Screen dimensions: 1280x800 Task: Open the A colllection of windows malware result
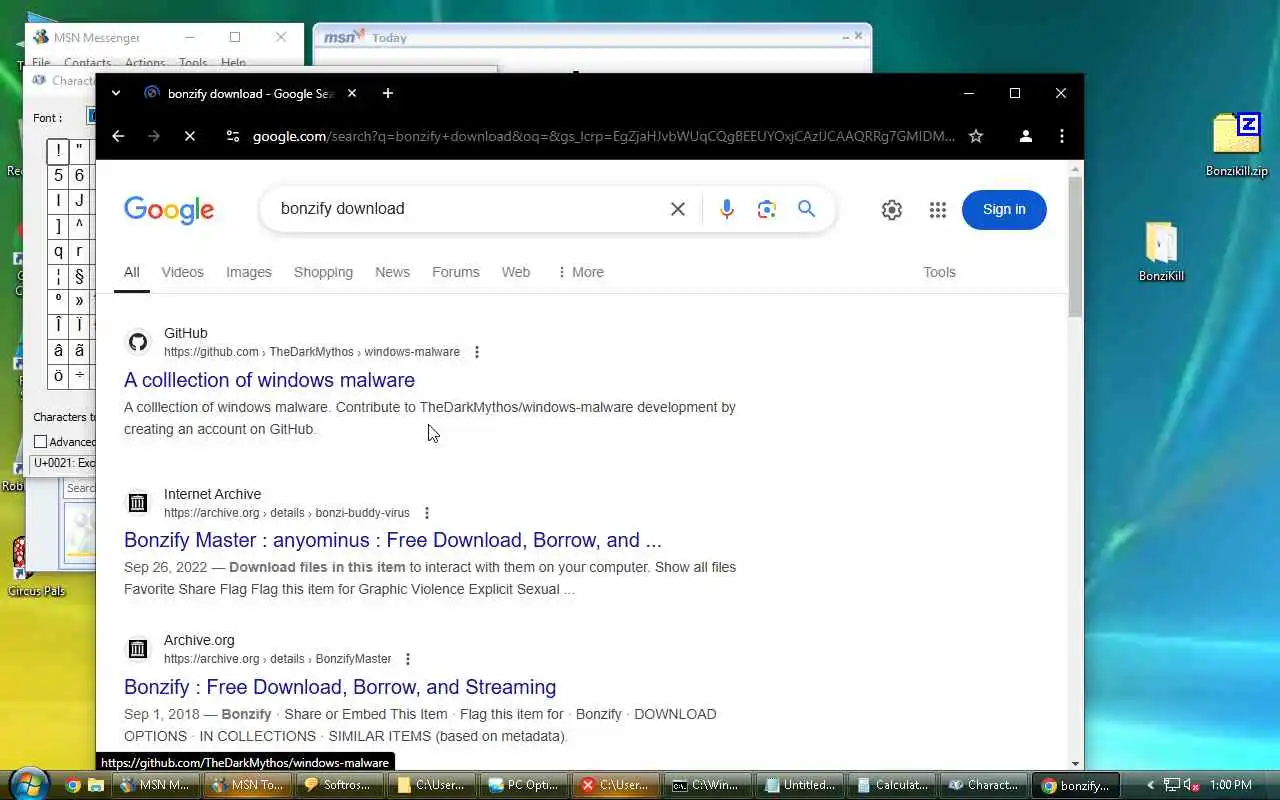(269, 380)
